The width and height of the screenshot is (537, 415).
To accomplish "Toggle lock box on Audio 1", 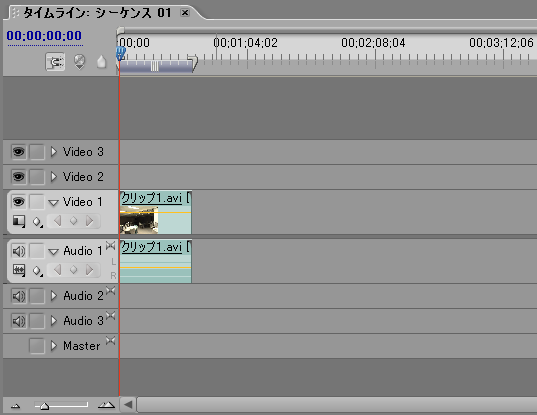I will coord(37,251).
